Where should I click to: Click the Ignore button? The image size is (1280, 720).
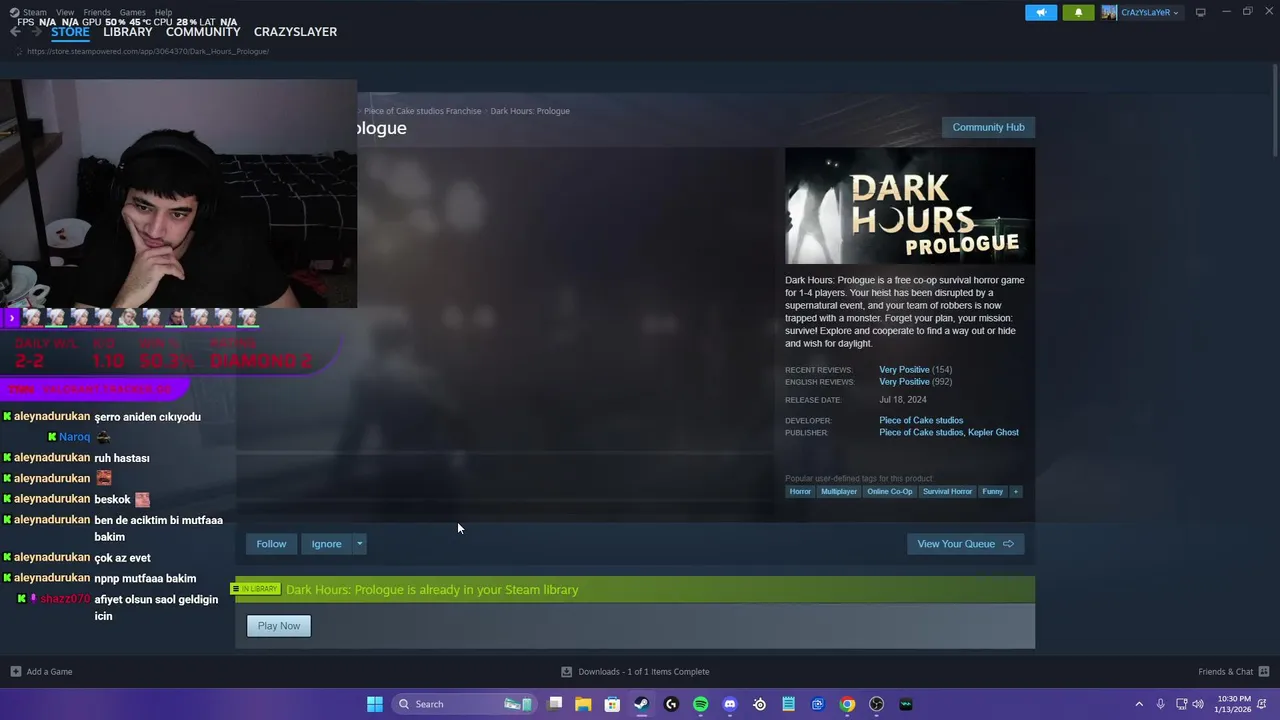(x=326, y=544)
